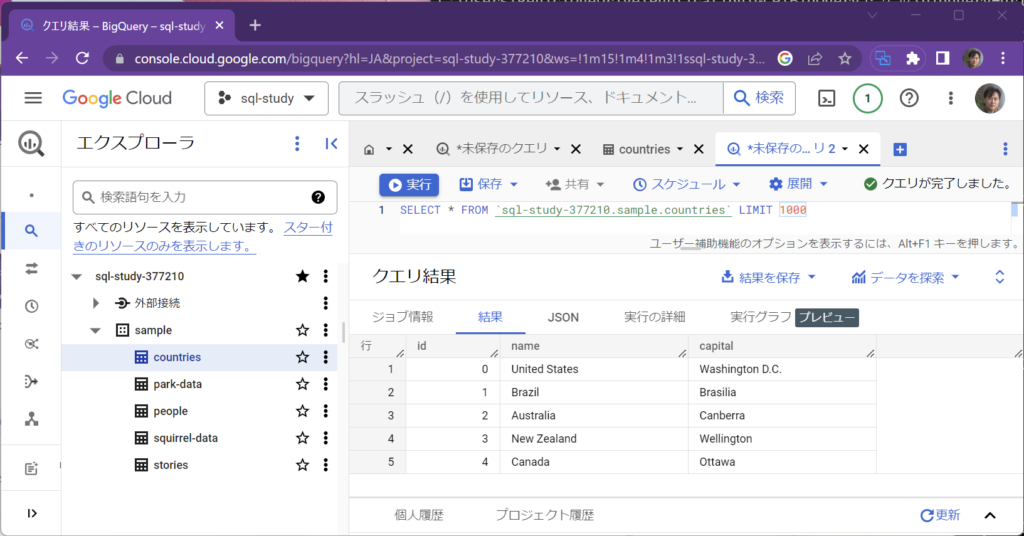This screenshot has width=1024, height=536.
Task: Add a new query tab with plus icon
Action: coord(900,150)
